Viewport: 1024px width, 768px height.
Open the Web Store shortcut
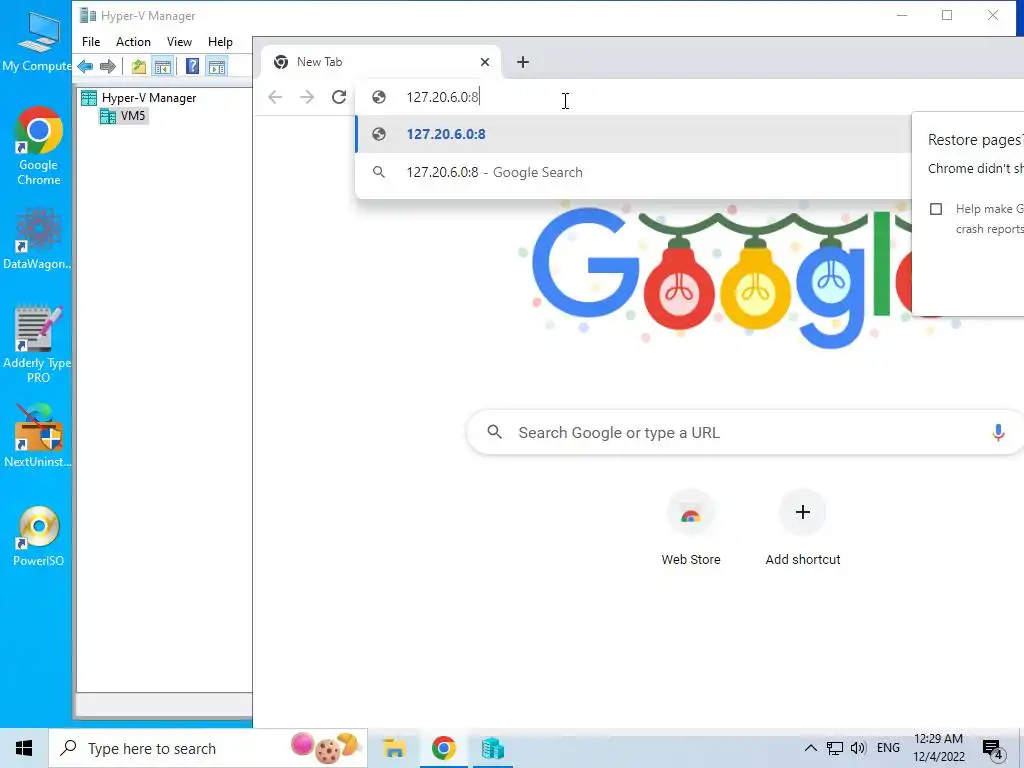690,528
